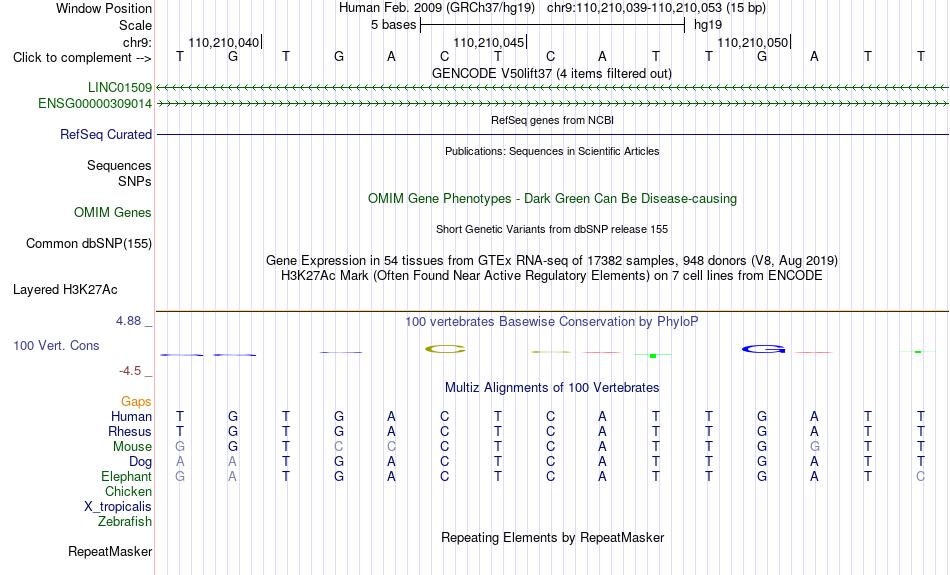This screenshot has width=950, height=575.
Task: Open 'Short Genetic Variants from dbSNP release 155'
Action: (x=552, y=229)
